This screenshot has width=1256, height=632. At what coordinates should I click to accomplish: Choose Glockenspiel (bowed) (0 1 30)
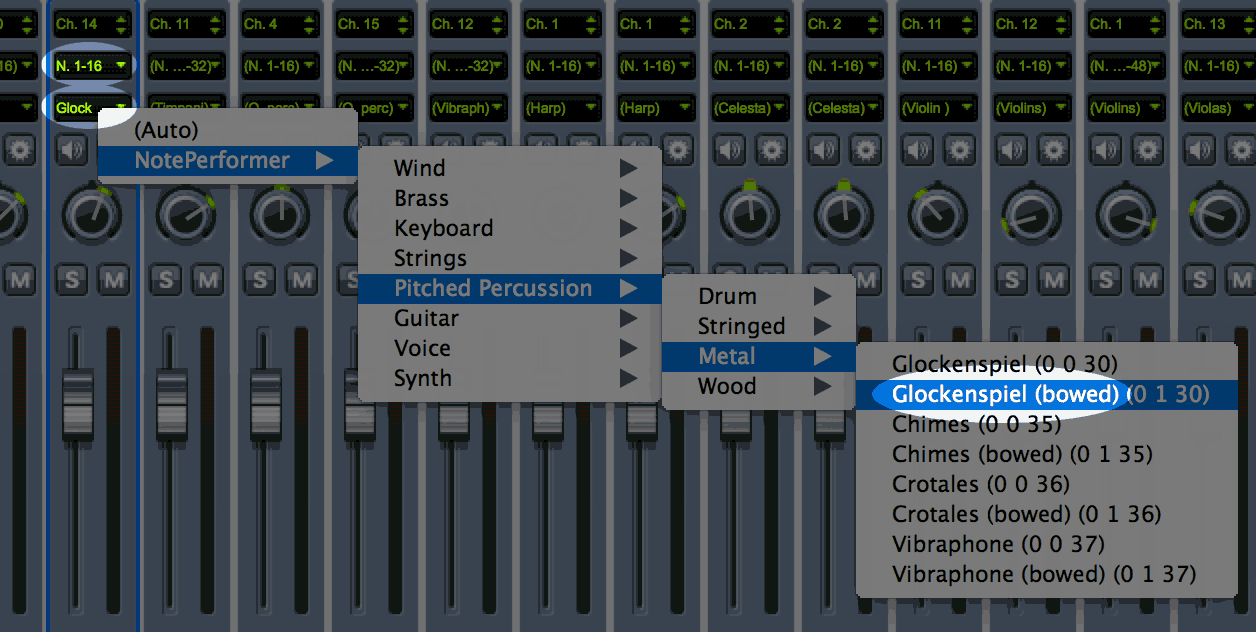point(1047,394)
